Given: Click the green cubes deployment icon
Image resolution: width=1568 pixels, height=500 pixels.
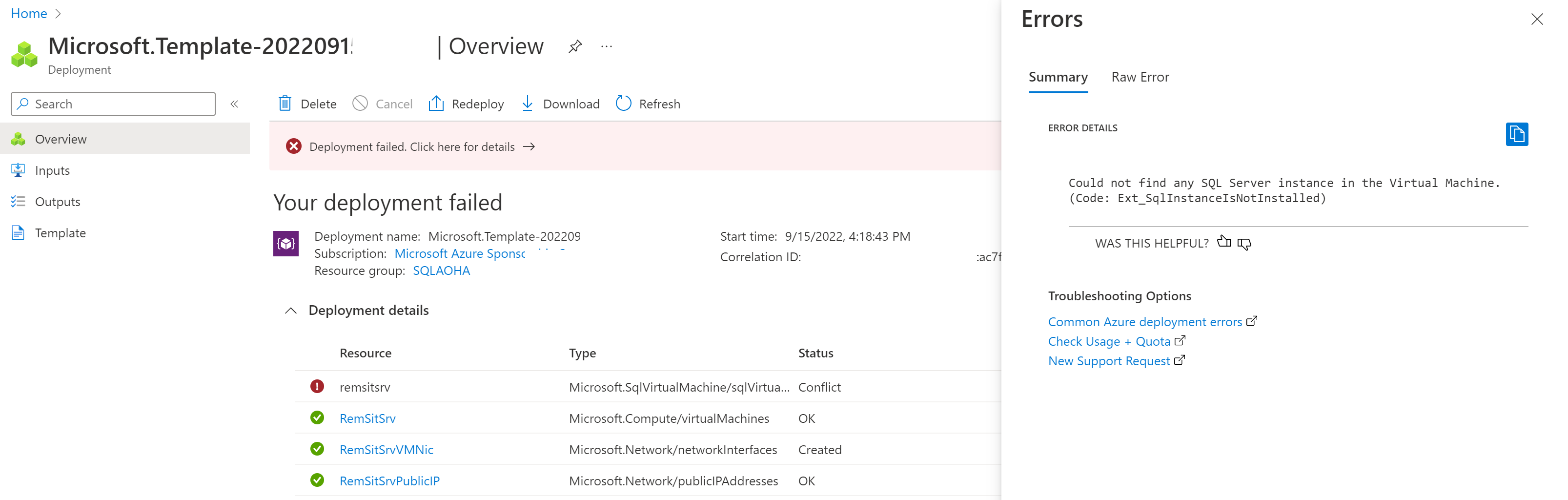Looking at the screenshot, I should (x=24, y=55).
